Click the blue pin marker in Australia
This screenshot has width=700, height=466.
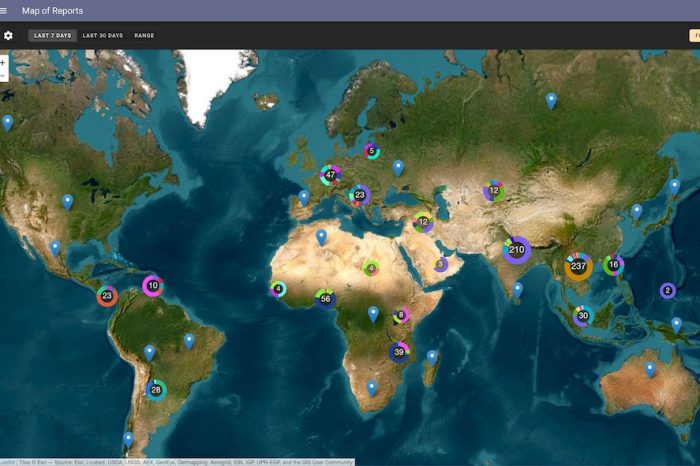click(x=650, y=369)
